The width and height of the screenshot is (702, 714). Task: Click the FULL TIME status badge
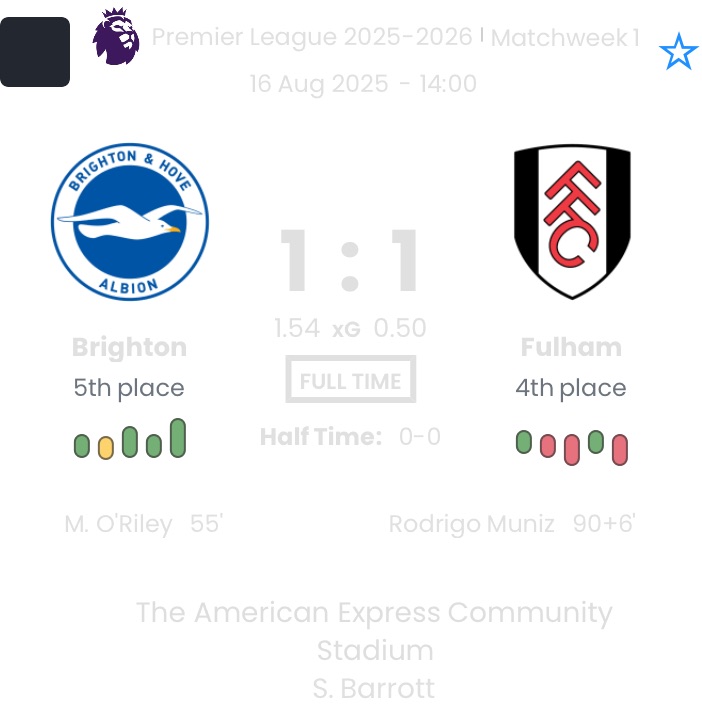[x=350, y=381]
